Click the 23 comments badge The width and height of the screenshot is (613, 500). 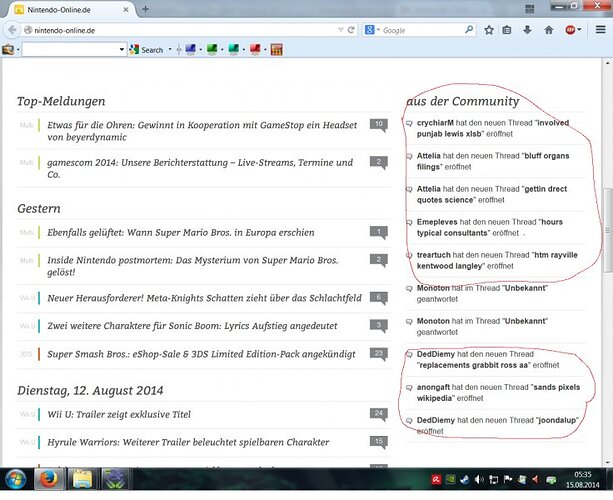coord(377,353)
